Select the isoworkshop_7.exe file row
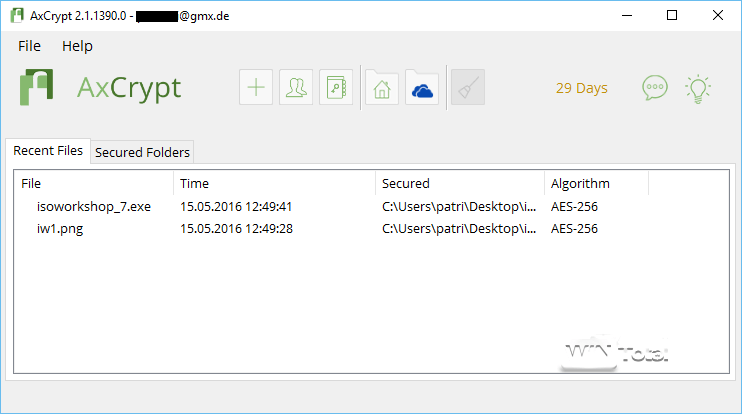The width and height of the screenshot is (742, 414). 93,207
